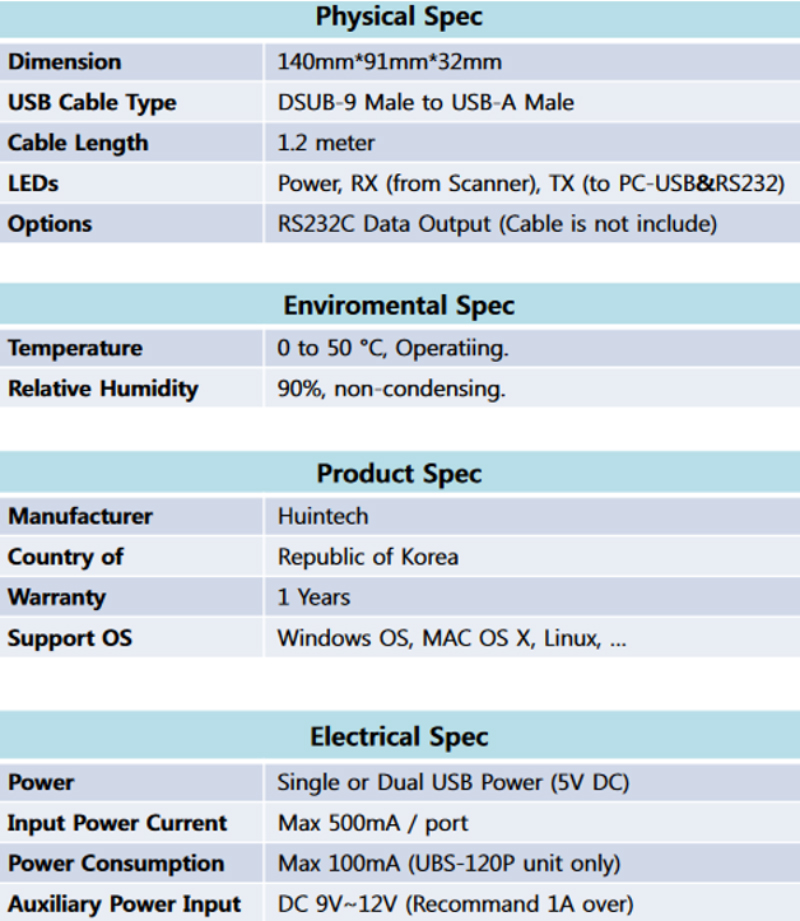Viewport: 800px width, 921px height.
Task: Click the Single or Dual USB Power value
Action: click(453, 782)
